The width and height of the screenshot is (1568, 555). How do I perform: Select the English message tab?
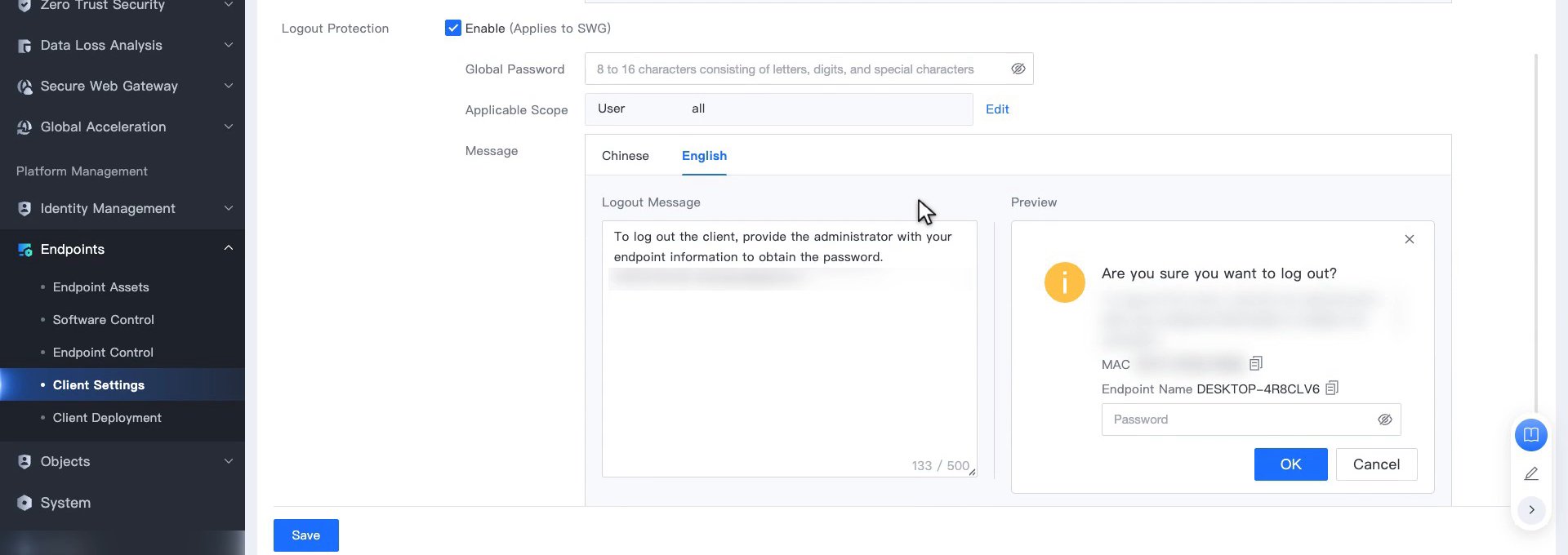pyautogui.click(x=704, y=156)
